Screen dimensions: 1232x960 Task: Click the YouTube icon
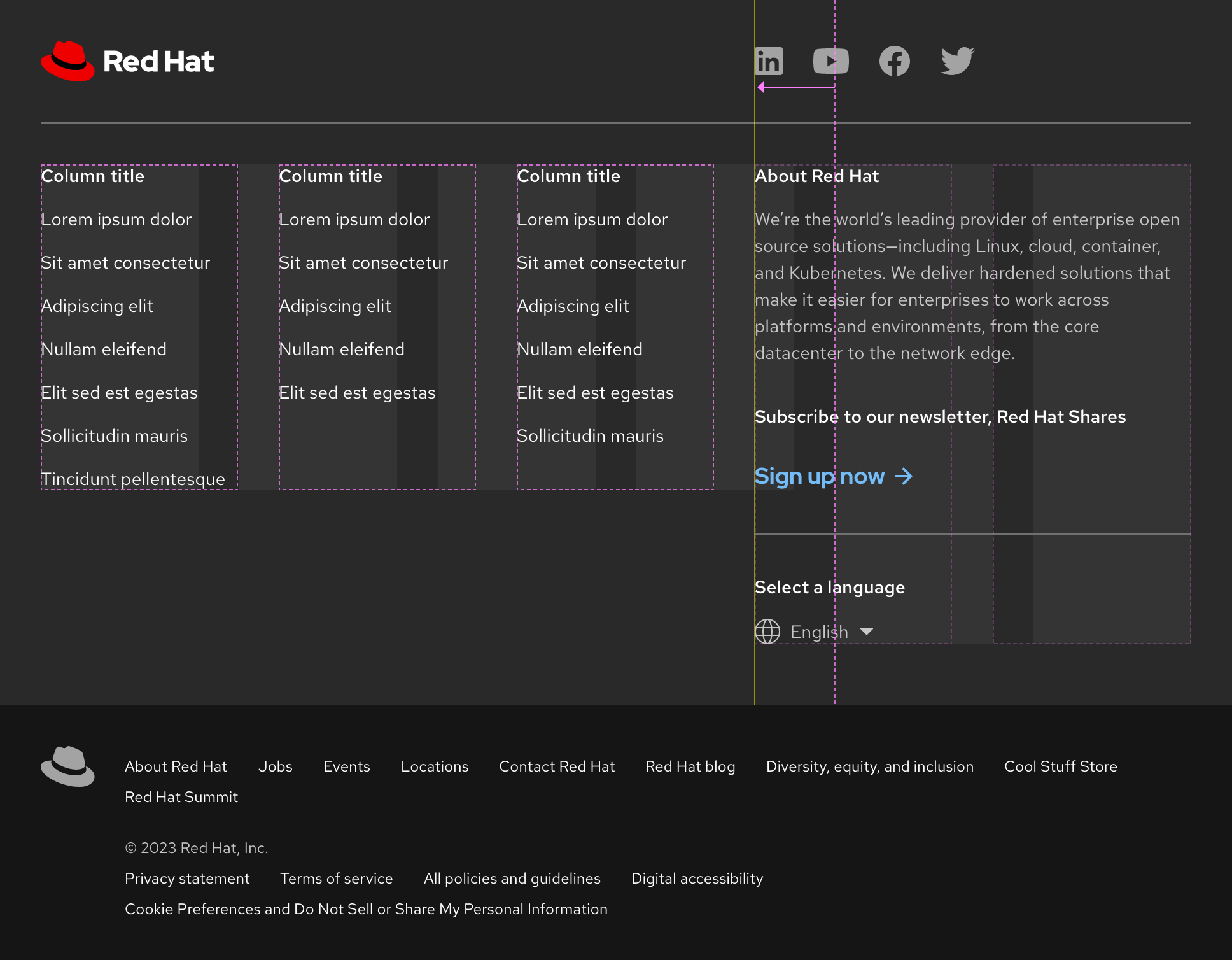830,61
